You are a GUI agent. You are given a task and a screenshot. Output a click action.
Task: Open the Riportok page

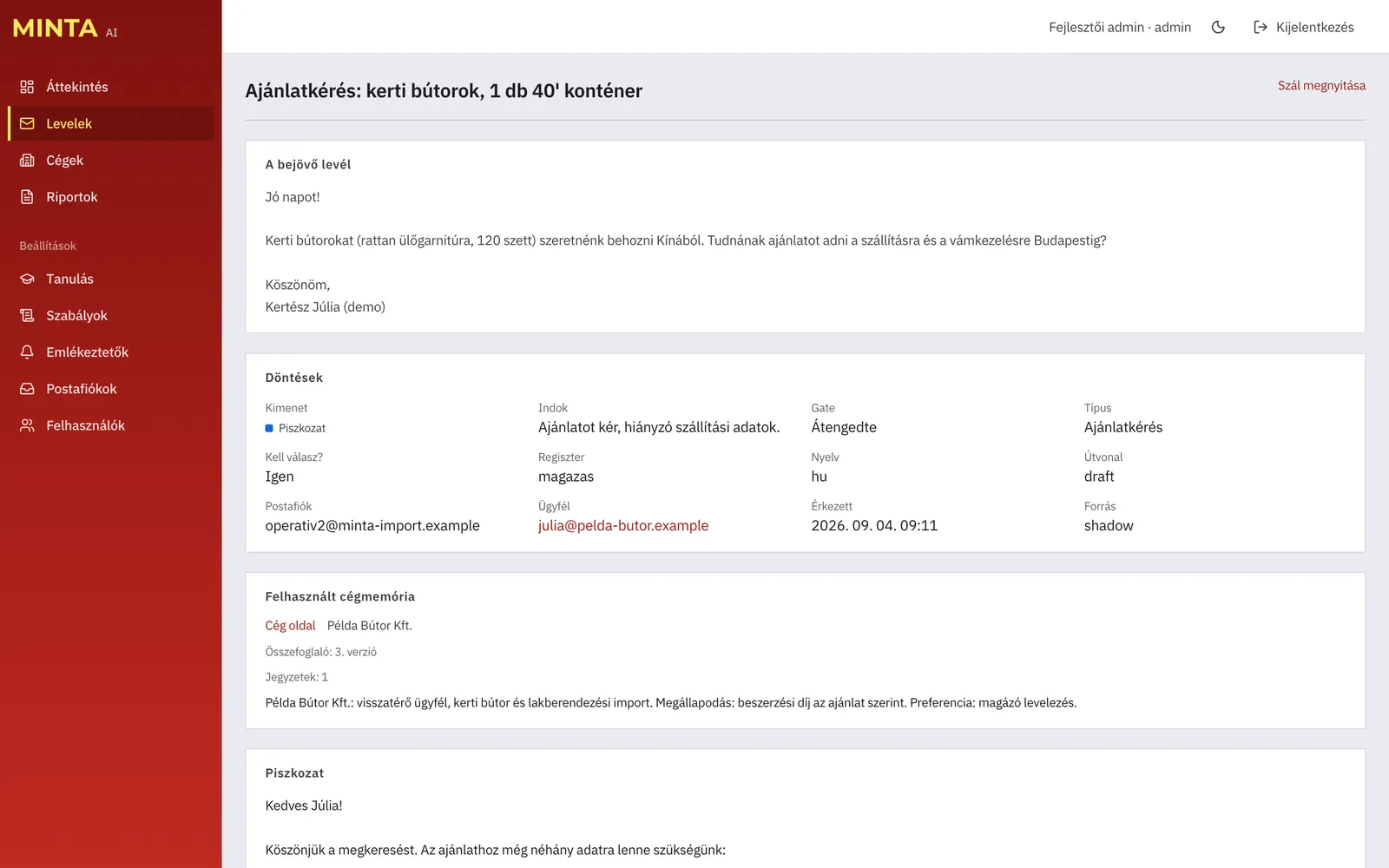111,197
